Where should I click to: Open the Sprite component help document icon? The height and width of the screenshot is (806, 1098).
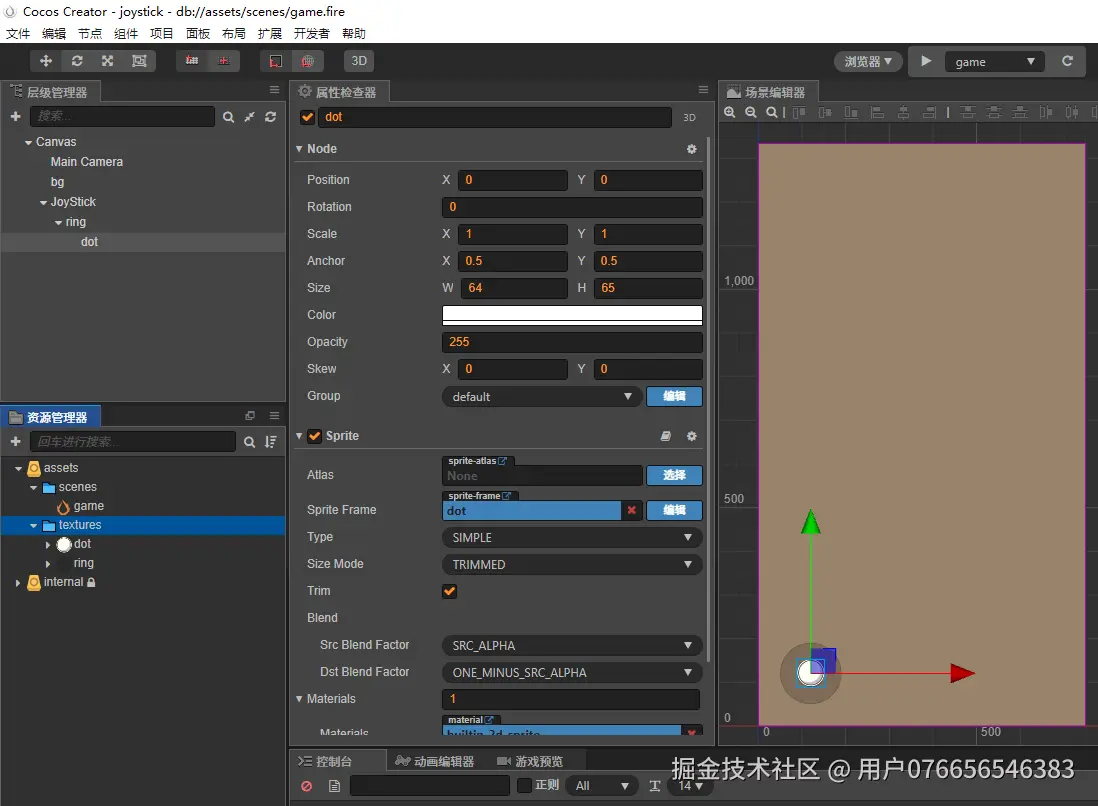pos(666,436)
